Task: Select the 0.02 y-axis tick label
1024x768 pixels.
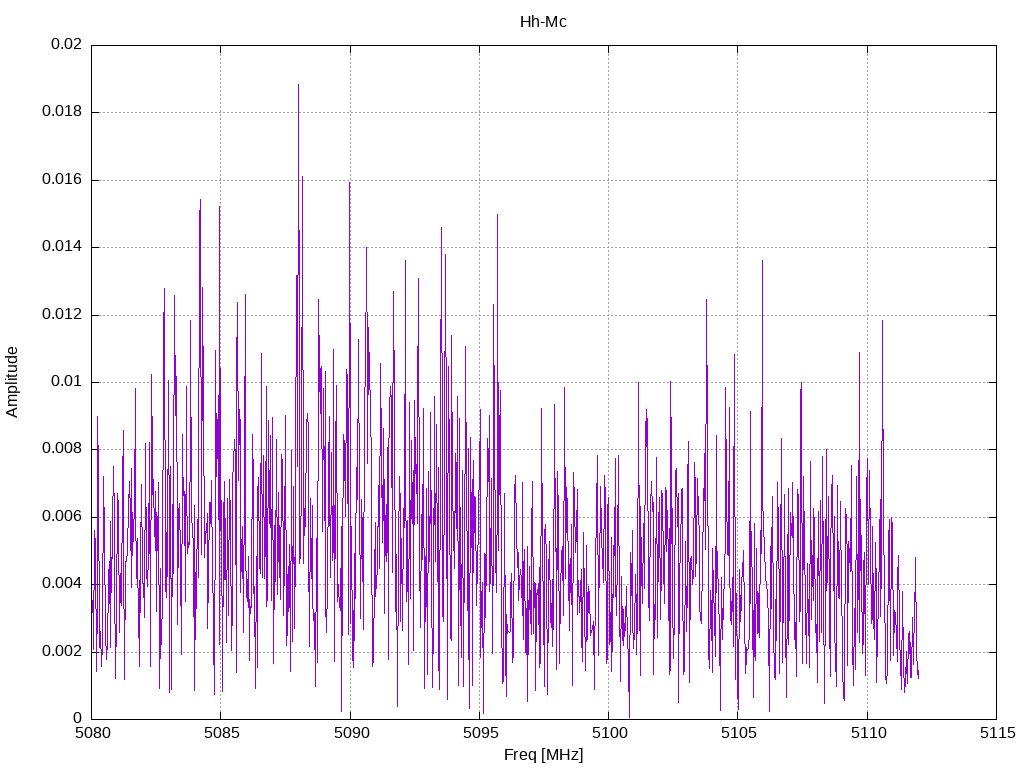Action: [66, 45]
